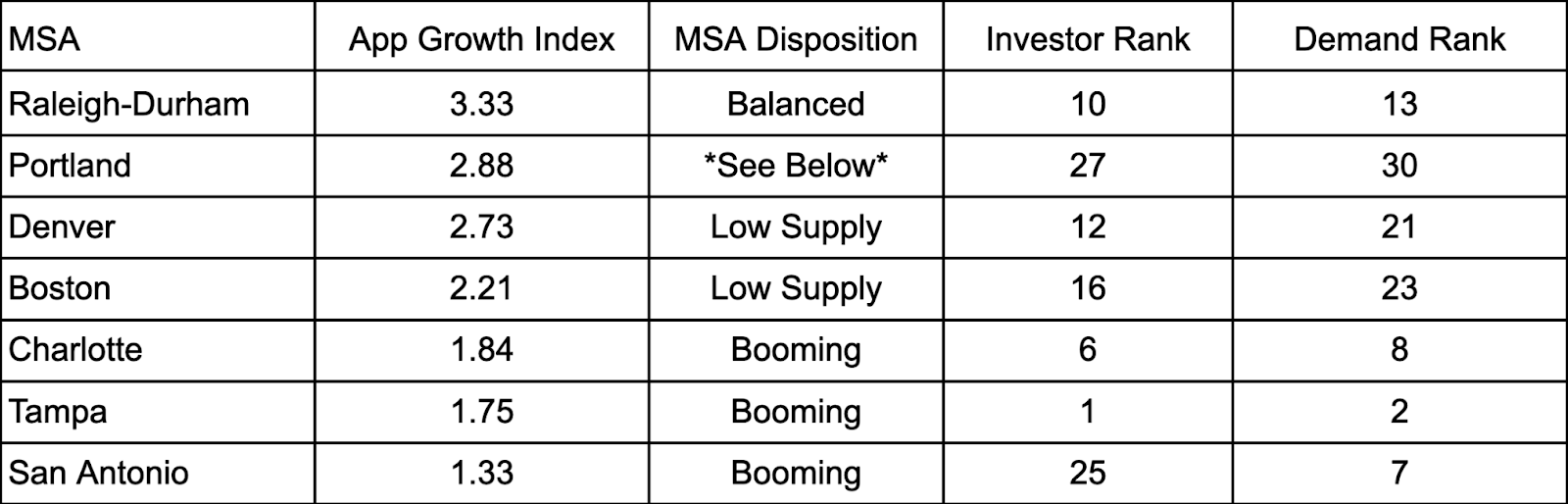Click the Balanced disposition cell
The width and height of the screenshot is (1568, 504).
point(796,104)
